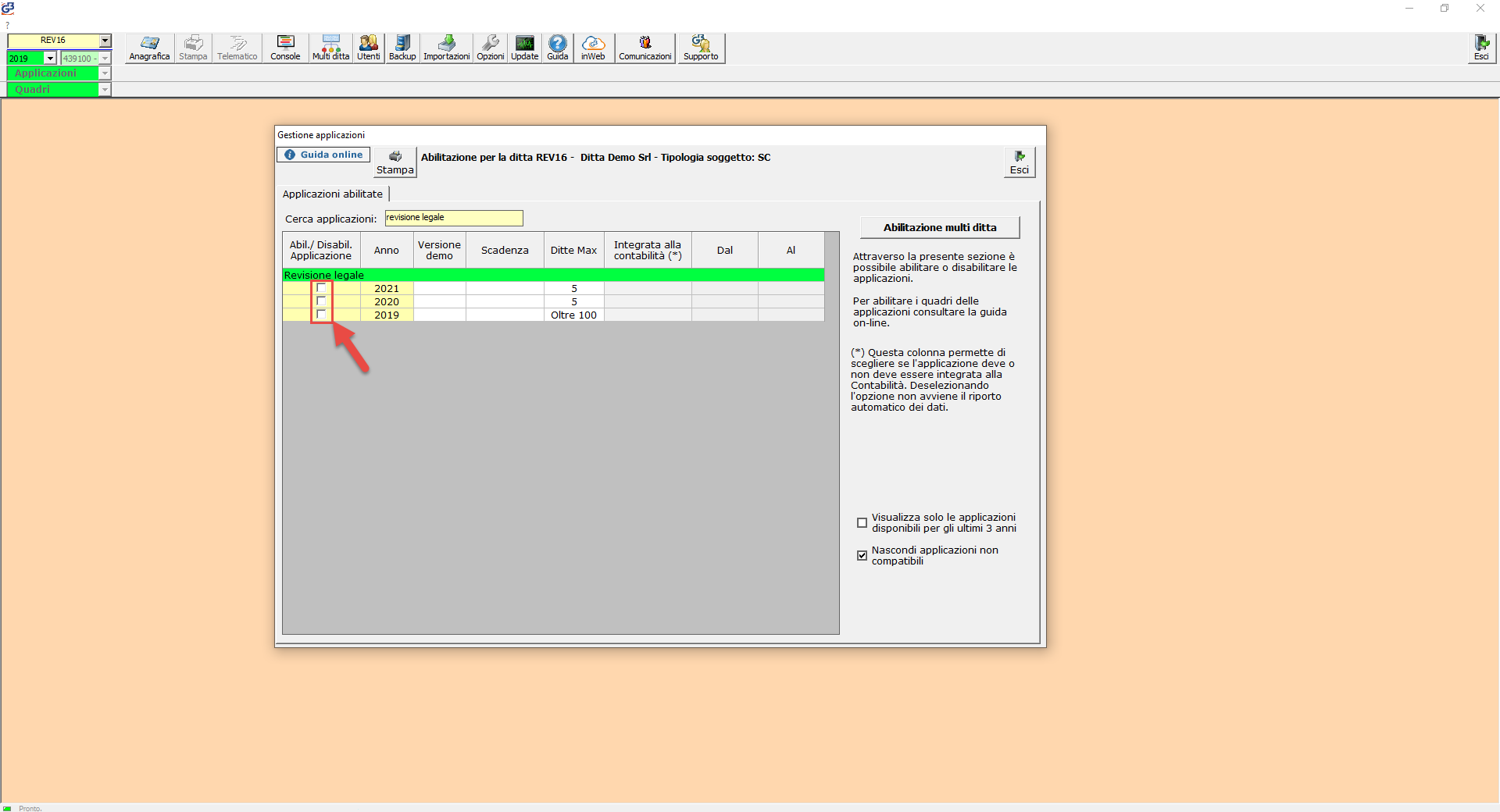
Task: Open the Multi ditta toolbar icon
Action: pos(331,48)
